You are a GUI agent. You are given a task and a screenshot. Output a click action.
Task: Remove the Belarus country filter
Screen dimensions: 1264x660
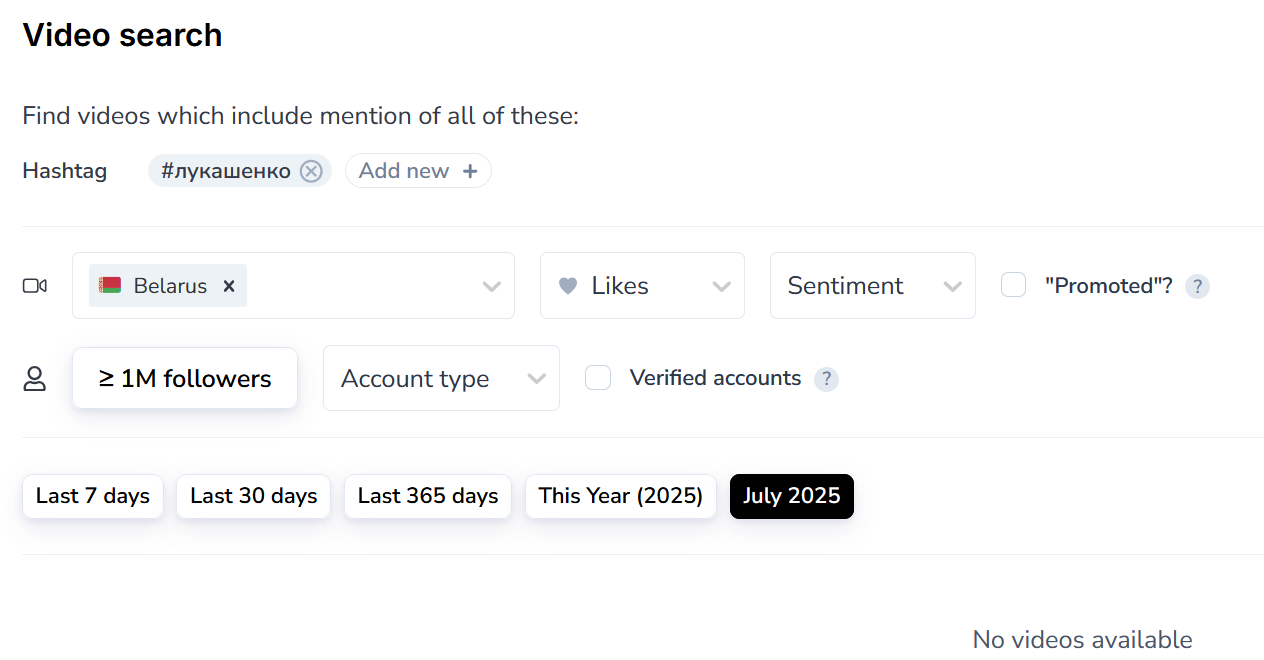pos(229,286)
